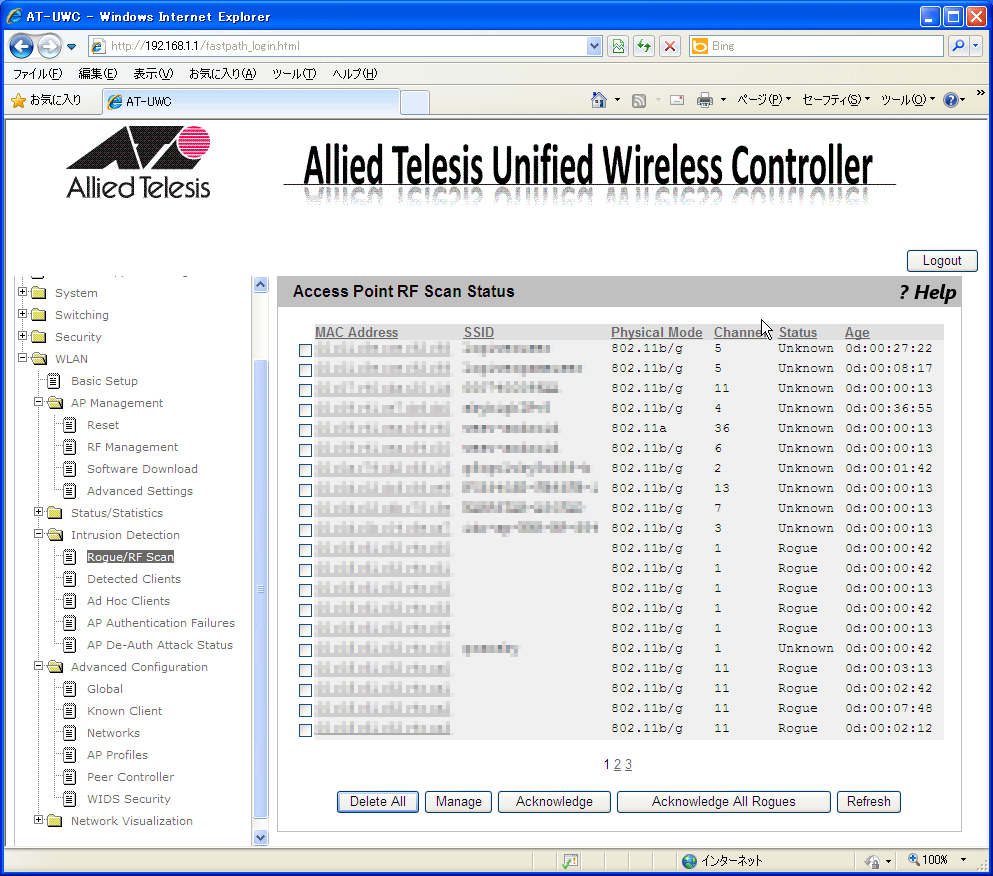Viewport: 993px width, 876px height.
Task: Expand the Status/Statistics folder
Action: tap(39, 512)
